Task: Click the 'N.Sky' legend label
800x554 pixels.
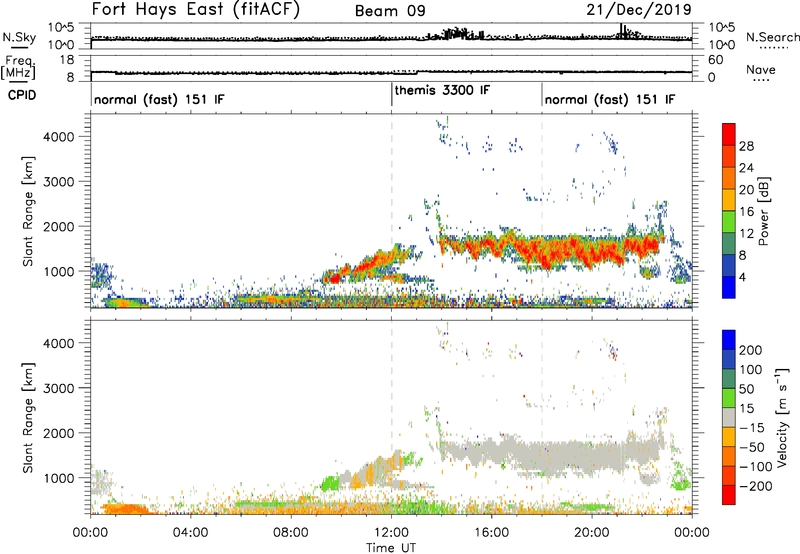Action: click(19, 37)
